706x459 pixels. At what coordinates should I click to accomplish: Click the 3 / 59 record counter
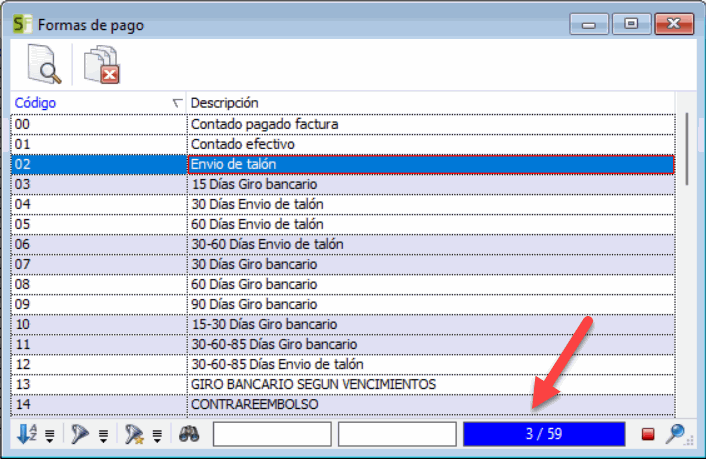(544, 434)
